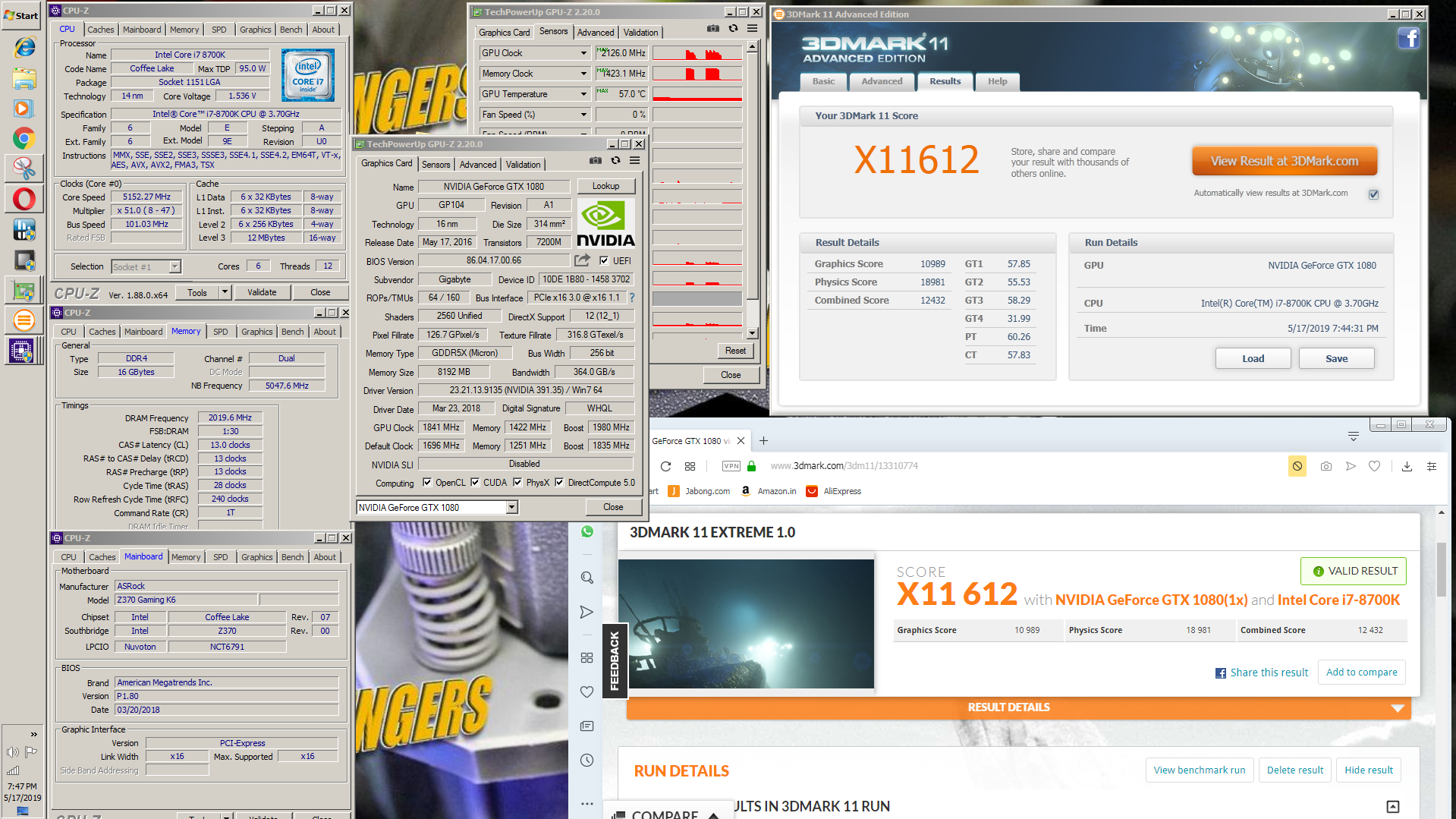Open the Fan Speed (%) sensor dropdown

coord(583,115)
